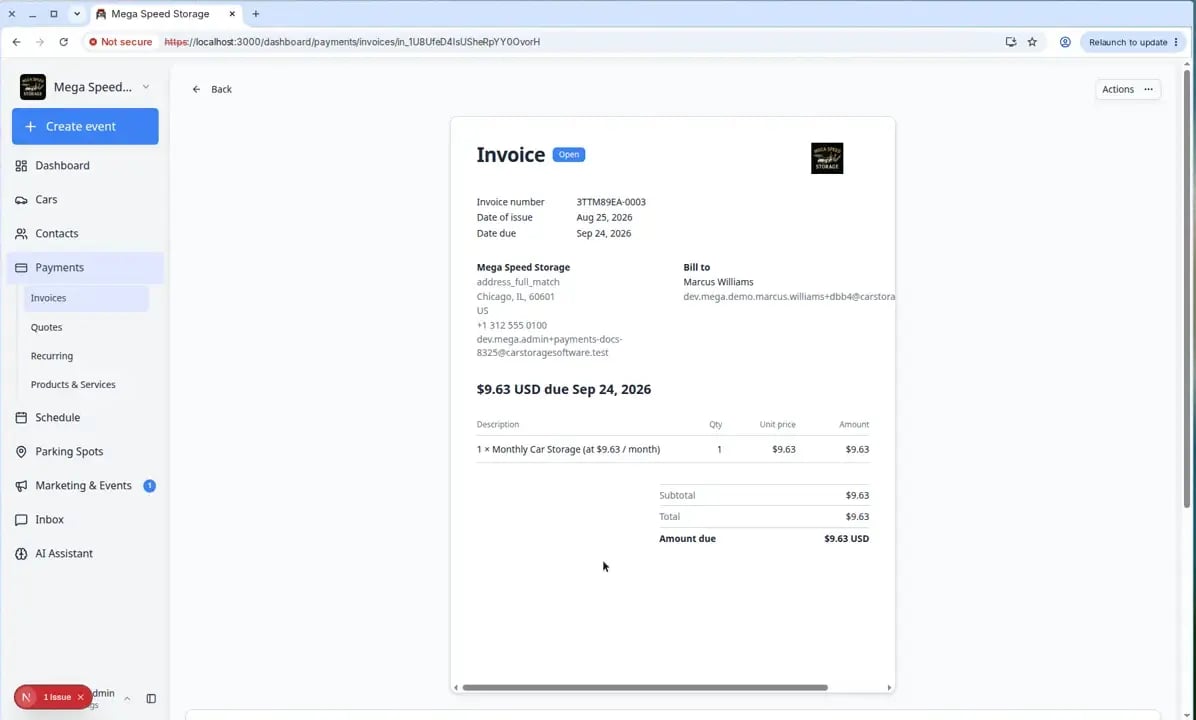Click the Monthly Car Storage line item
The width and height of the screenshot is (1196, 720).
pos(568,449)
